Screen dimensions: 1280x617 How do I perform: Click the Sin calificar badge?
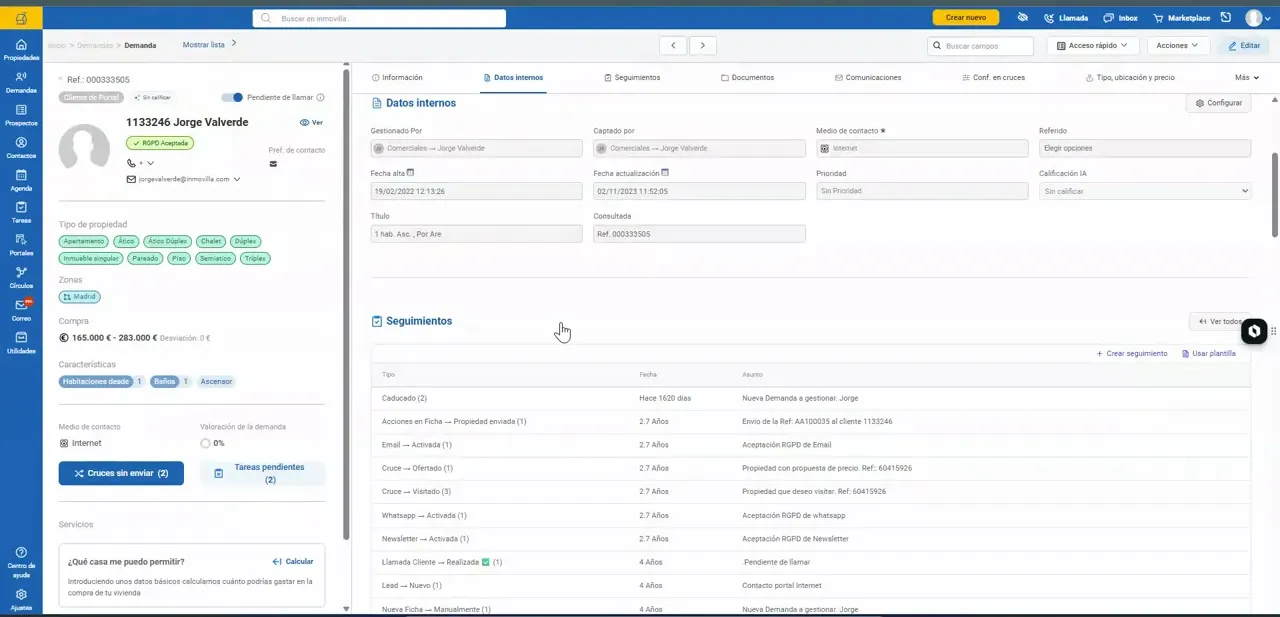tap(152, 98)
